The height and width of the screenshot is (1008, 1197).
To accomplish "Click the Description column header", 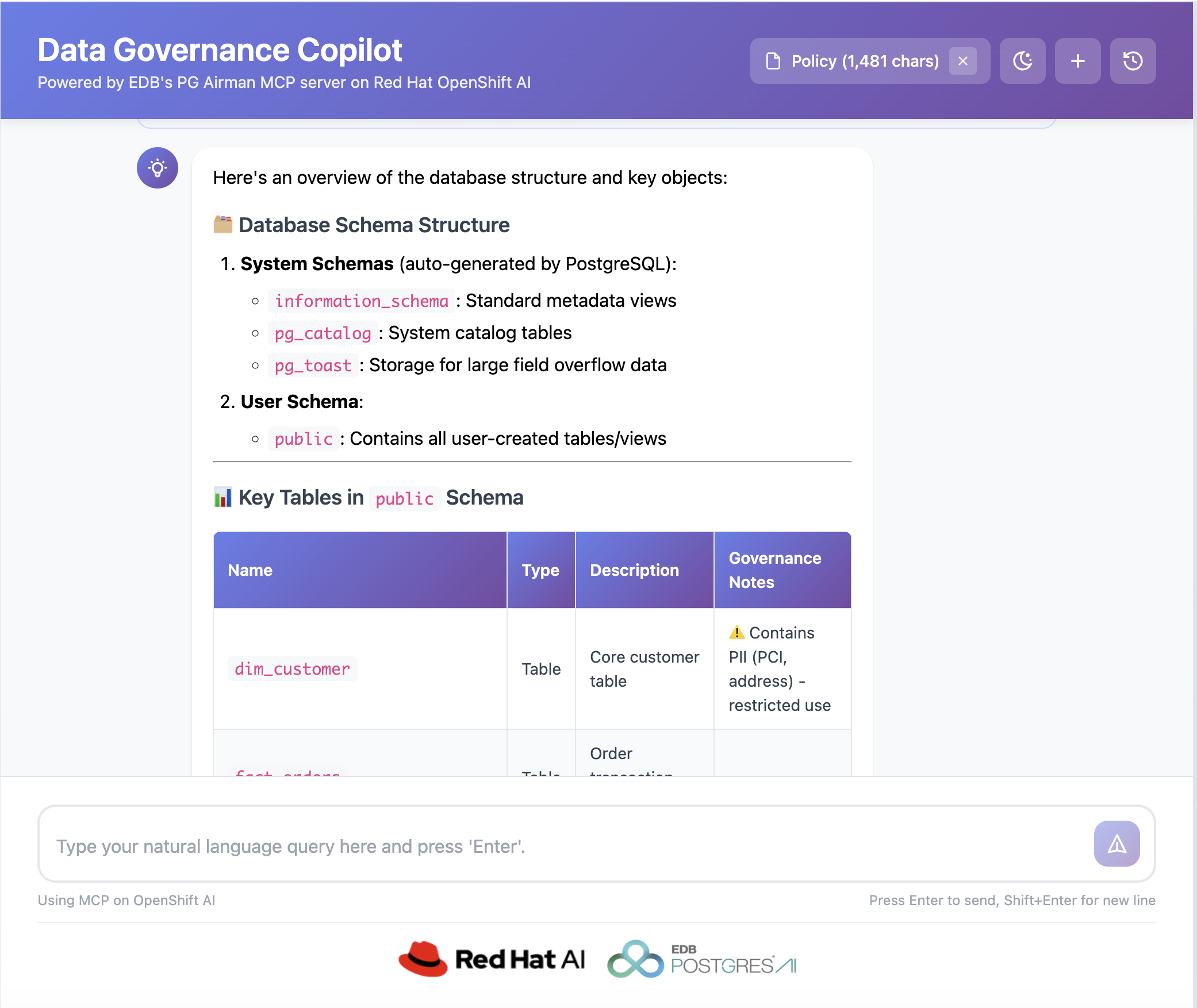I will (634, 570).
